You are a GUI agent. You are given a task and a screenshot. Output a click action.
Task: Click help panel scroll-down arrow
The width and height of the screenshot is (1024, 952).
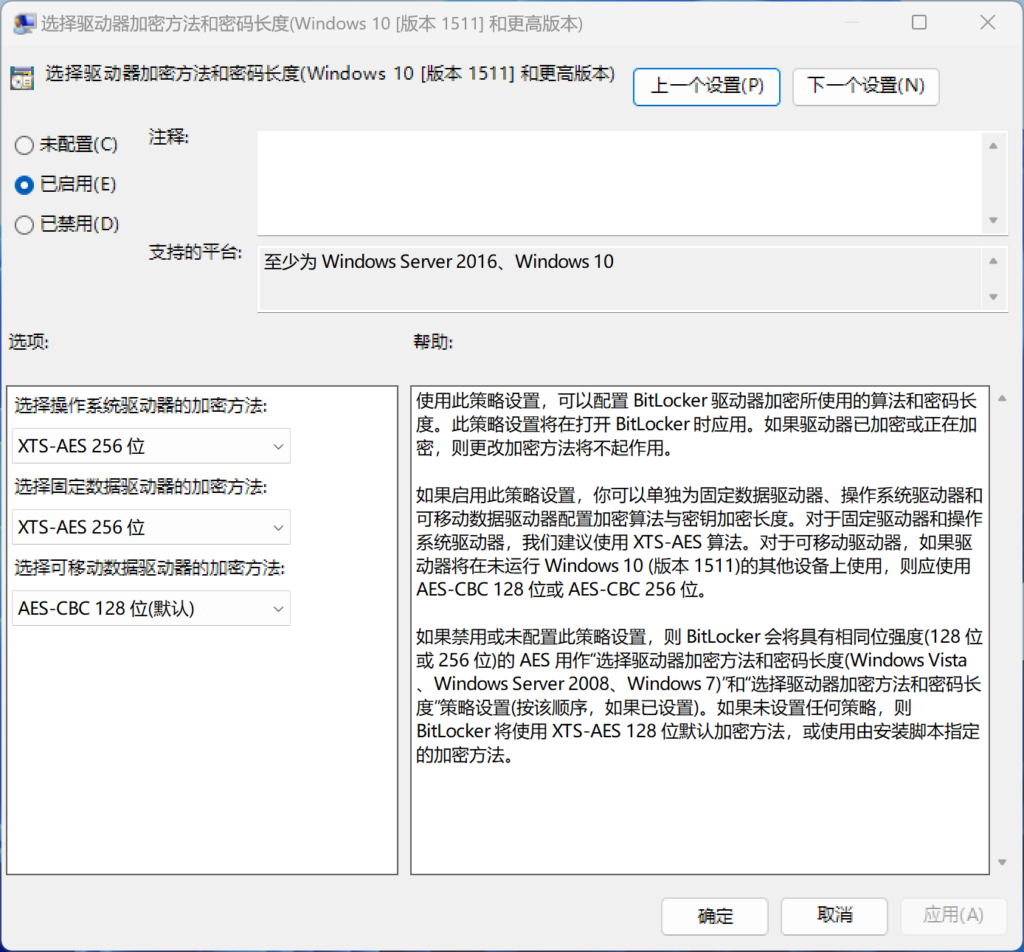(x=1002, y=862)
